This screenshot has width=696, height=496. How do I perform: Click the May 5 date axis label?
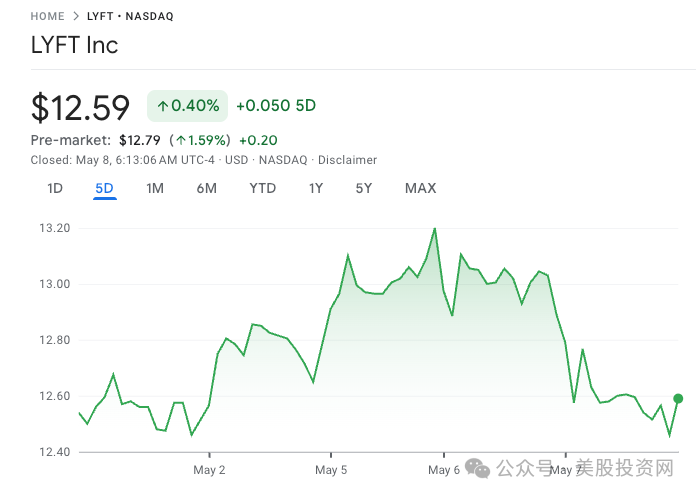331,469
